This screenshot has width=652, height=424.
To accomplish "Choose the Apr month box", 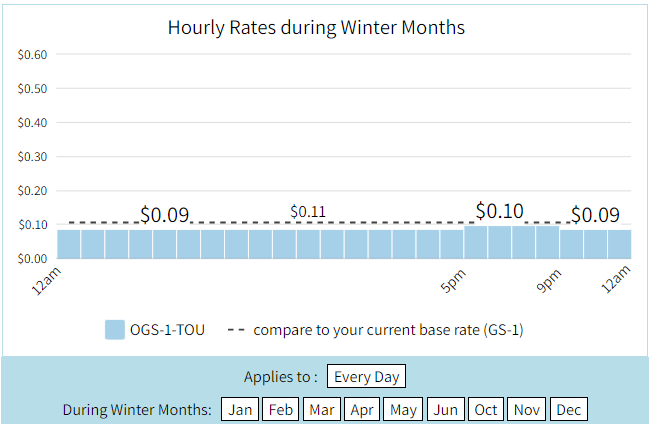I will [362, 409].
